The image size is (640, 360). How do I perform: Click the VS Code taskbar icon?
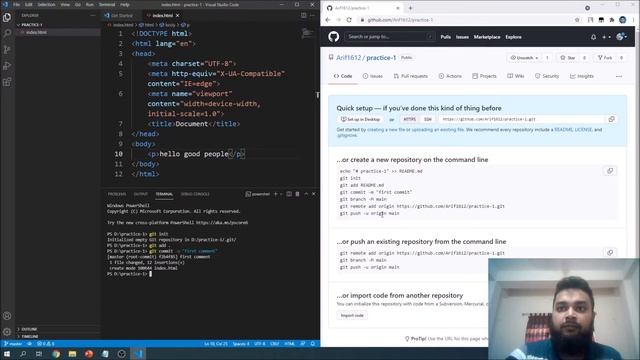point(138,354)
